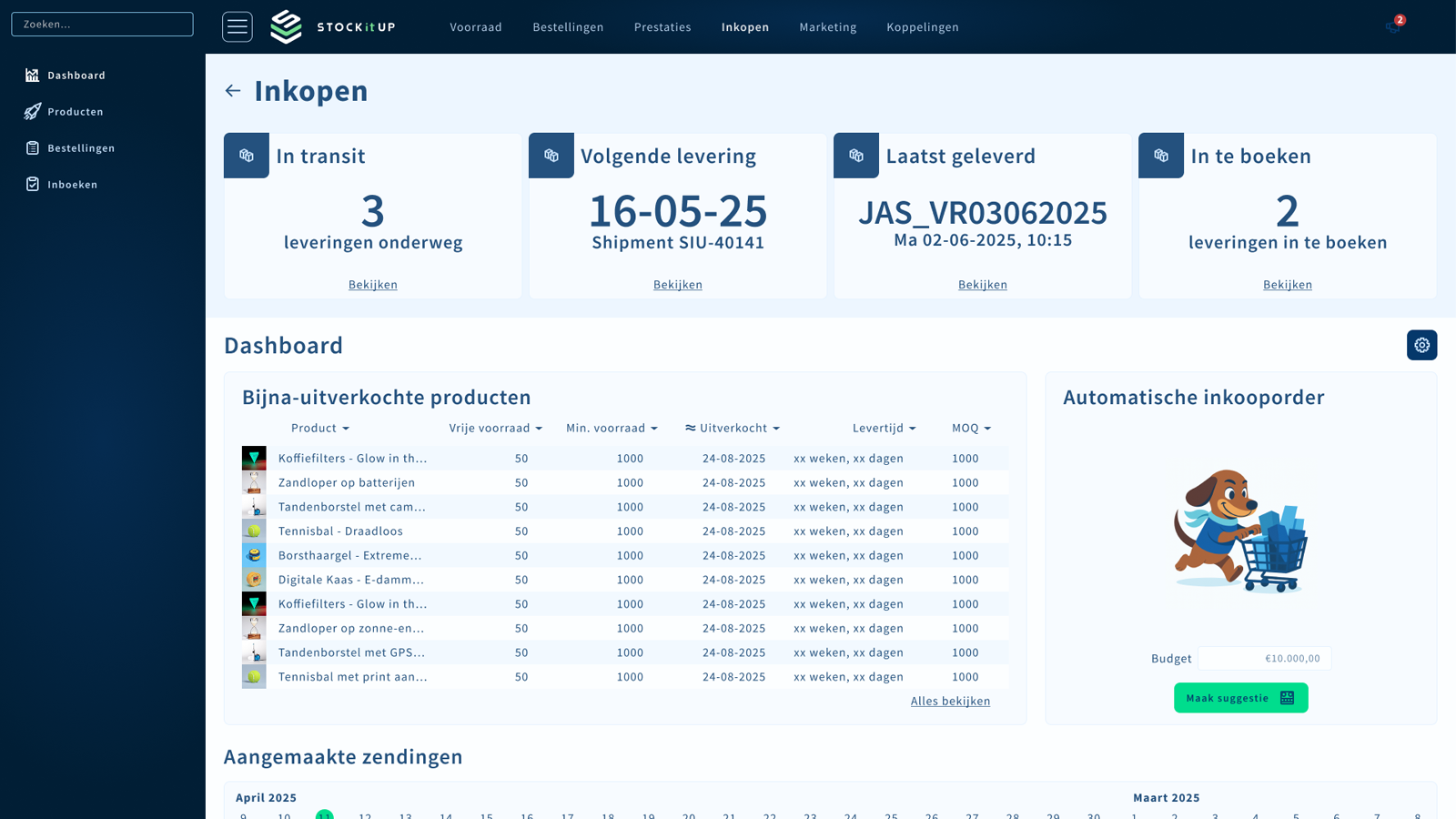Viewport: 1456px width, 819px height.
Task: Click Shipment SIU-40141 text
Action: (x=678, y=243)
